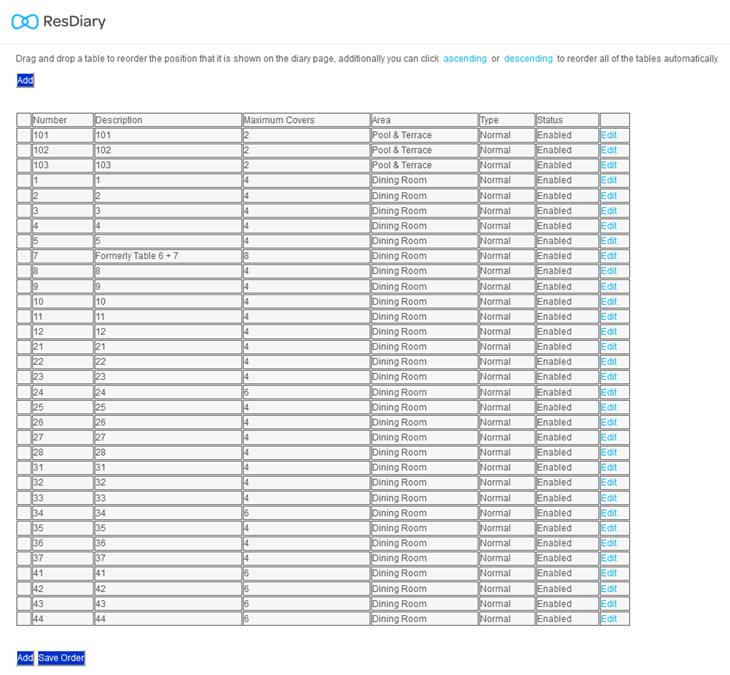Image resolution: width=730 pixels, height=675 pixels.
Task: Open Edit for table number 1
Action: point(608,180)
